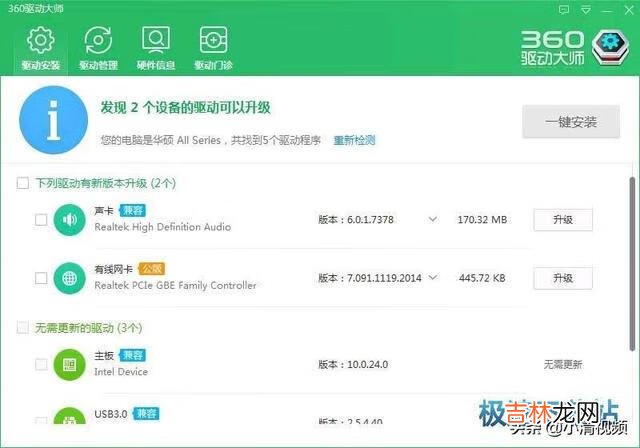Click the 声卡 sound card speaker icon

pos(69,219)
